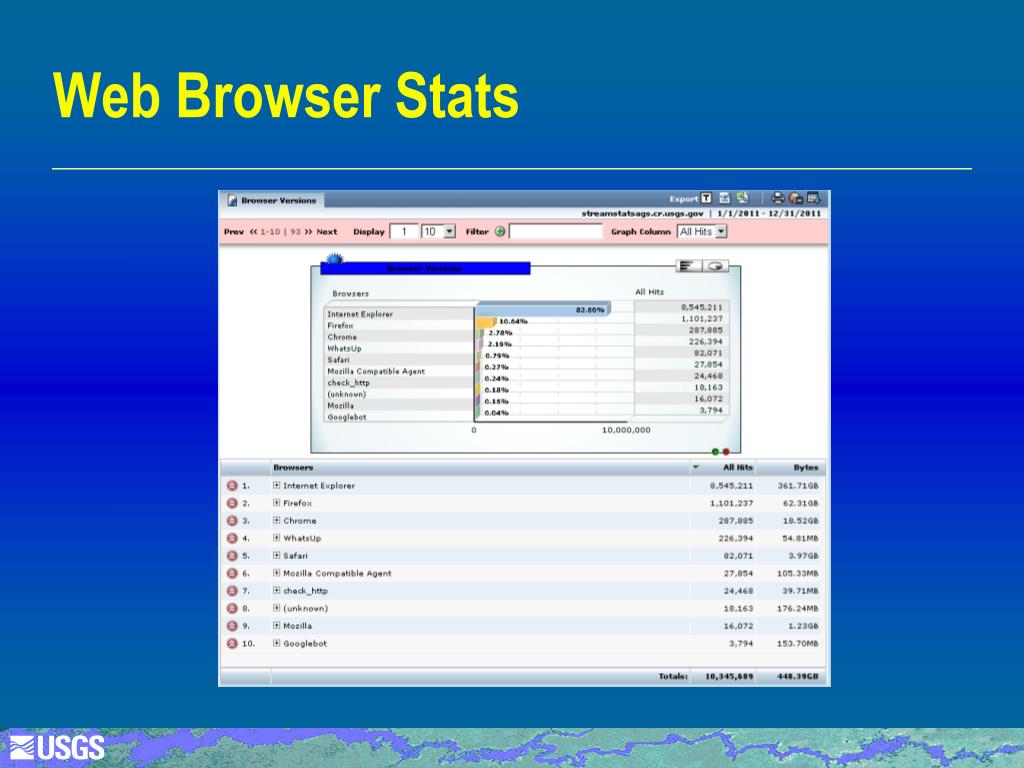Viewport: 1024px width, 768px height.
Task: Click the Internet Explorer 82.60% bar
Action: point(542,309)
